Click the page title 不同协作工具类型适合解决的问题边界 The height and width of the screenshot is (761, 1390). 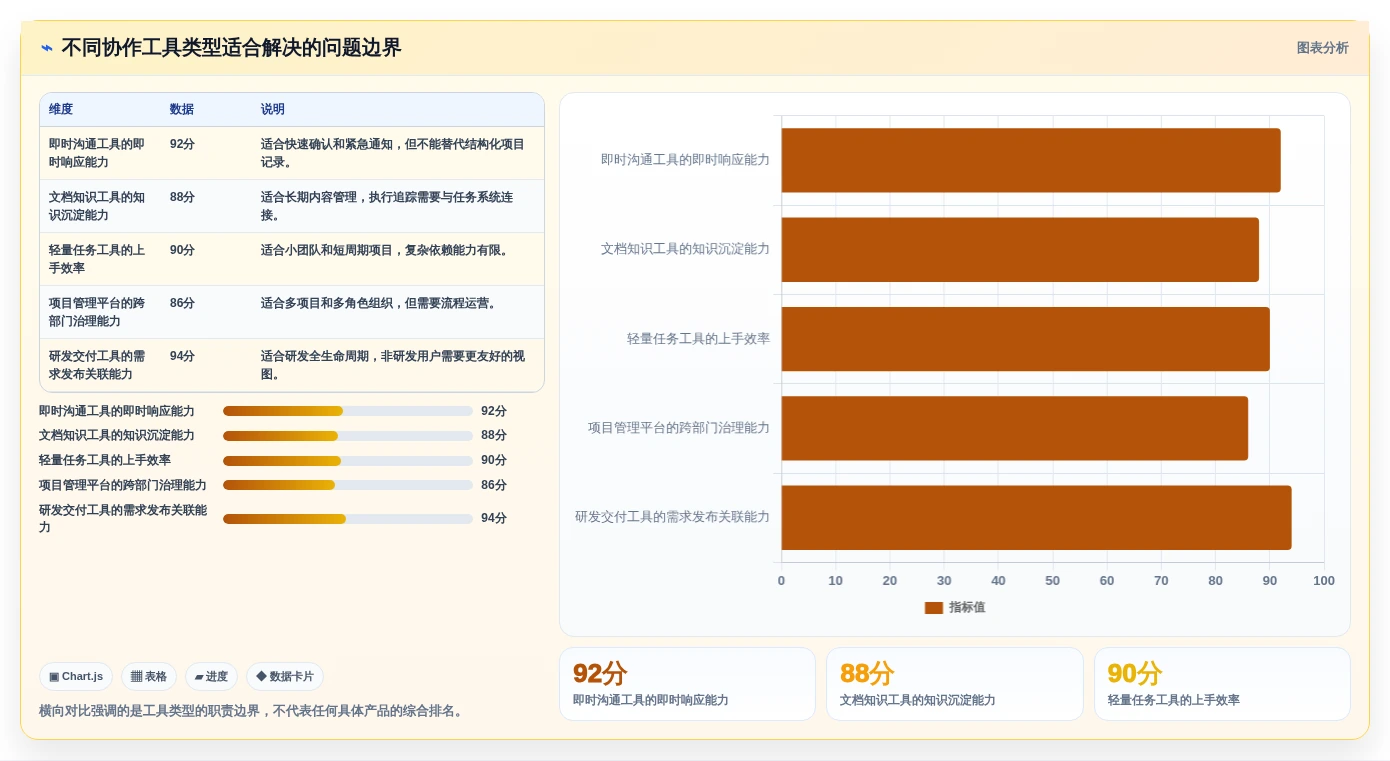[231, 48]
